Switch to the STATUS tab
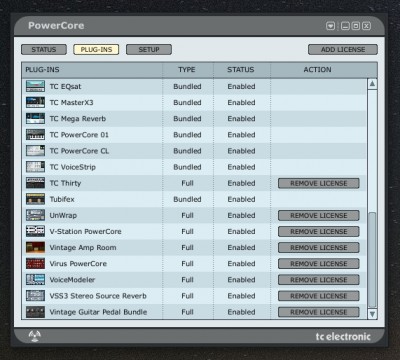 tap(44, 50)
